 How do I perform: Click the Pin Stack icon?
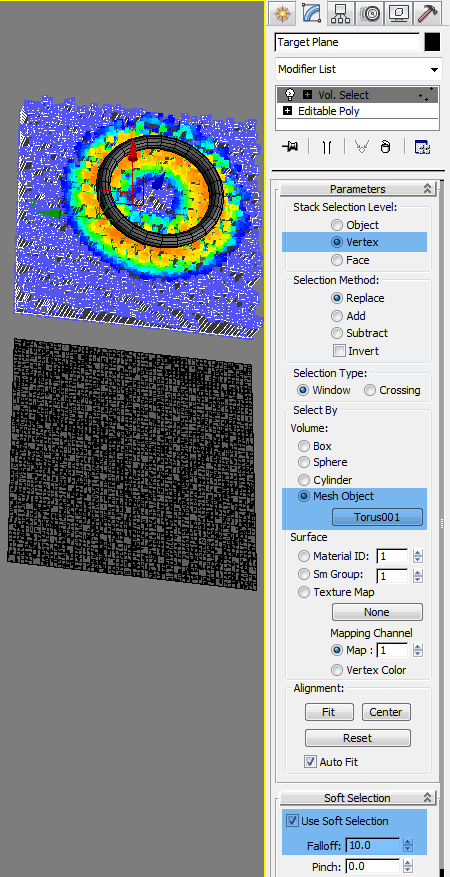point(290,147)
